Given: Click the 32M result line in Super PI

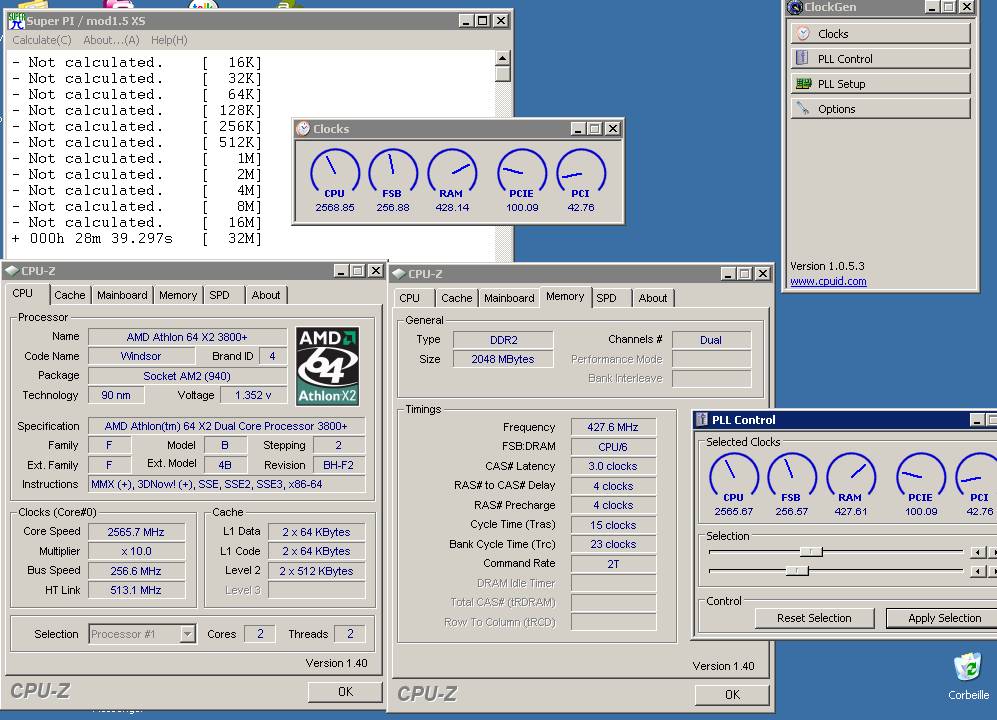Looking at the screenshot, I should click(x=137, y=239).
